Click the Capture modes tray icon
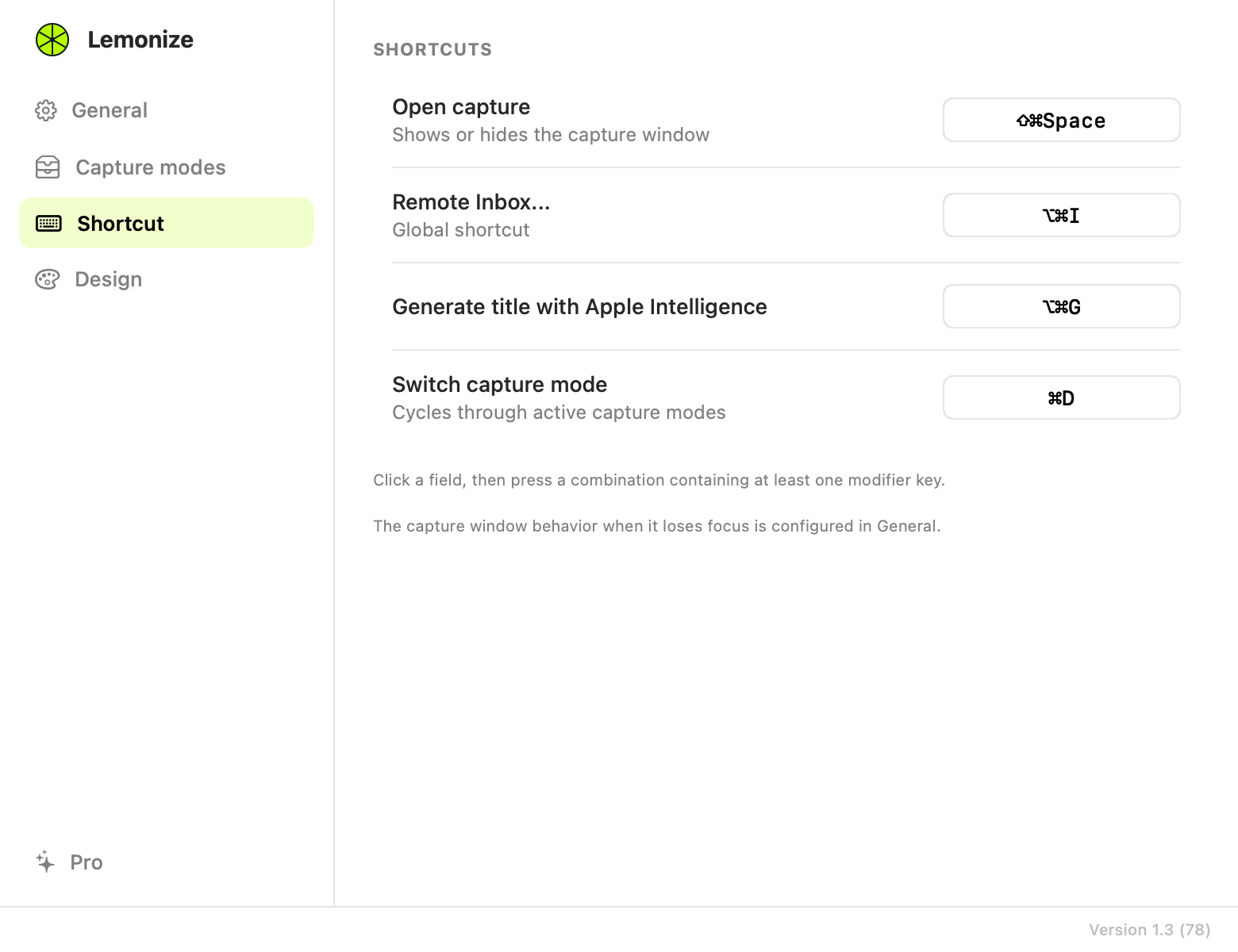 point(48,167)
